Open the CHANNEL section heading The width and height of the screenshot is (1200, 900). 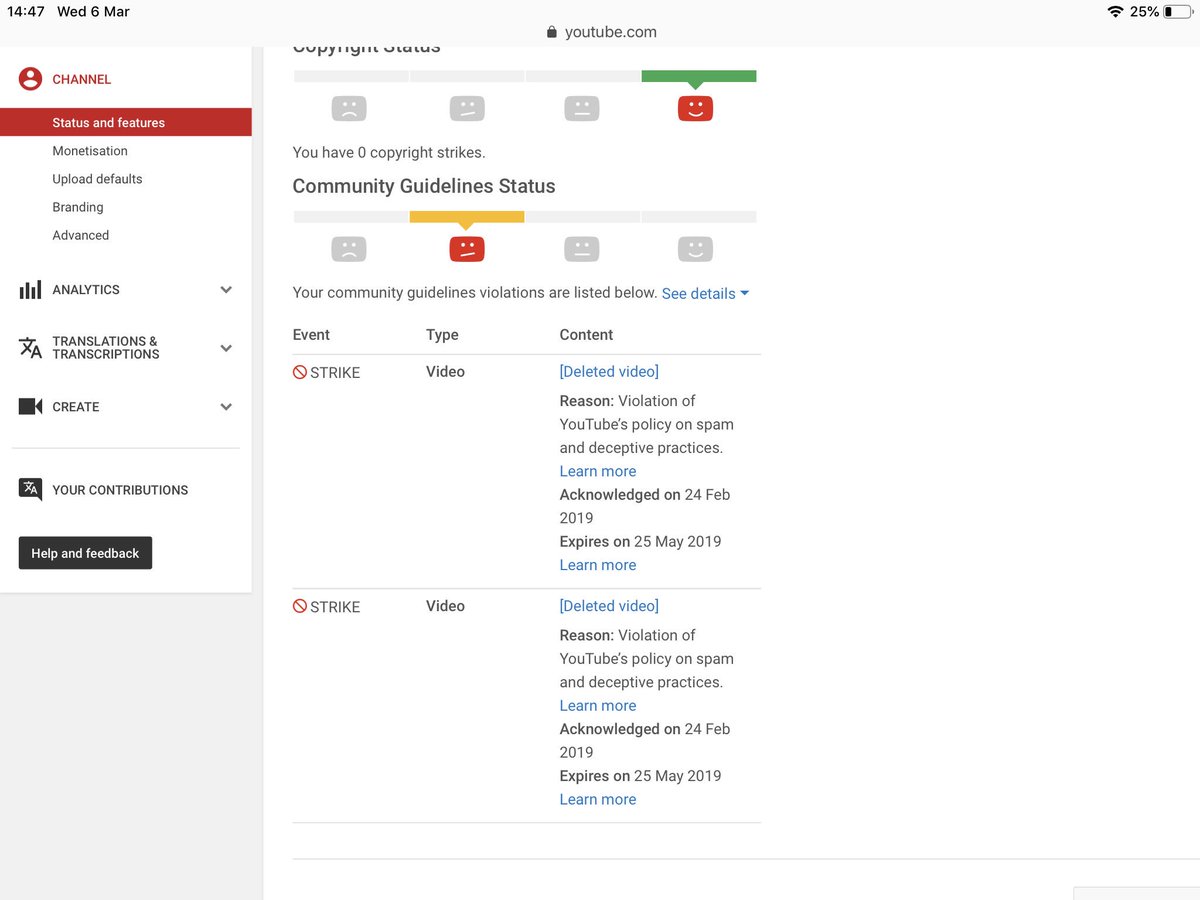pyautogui.click(x=82, y=79)
